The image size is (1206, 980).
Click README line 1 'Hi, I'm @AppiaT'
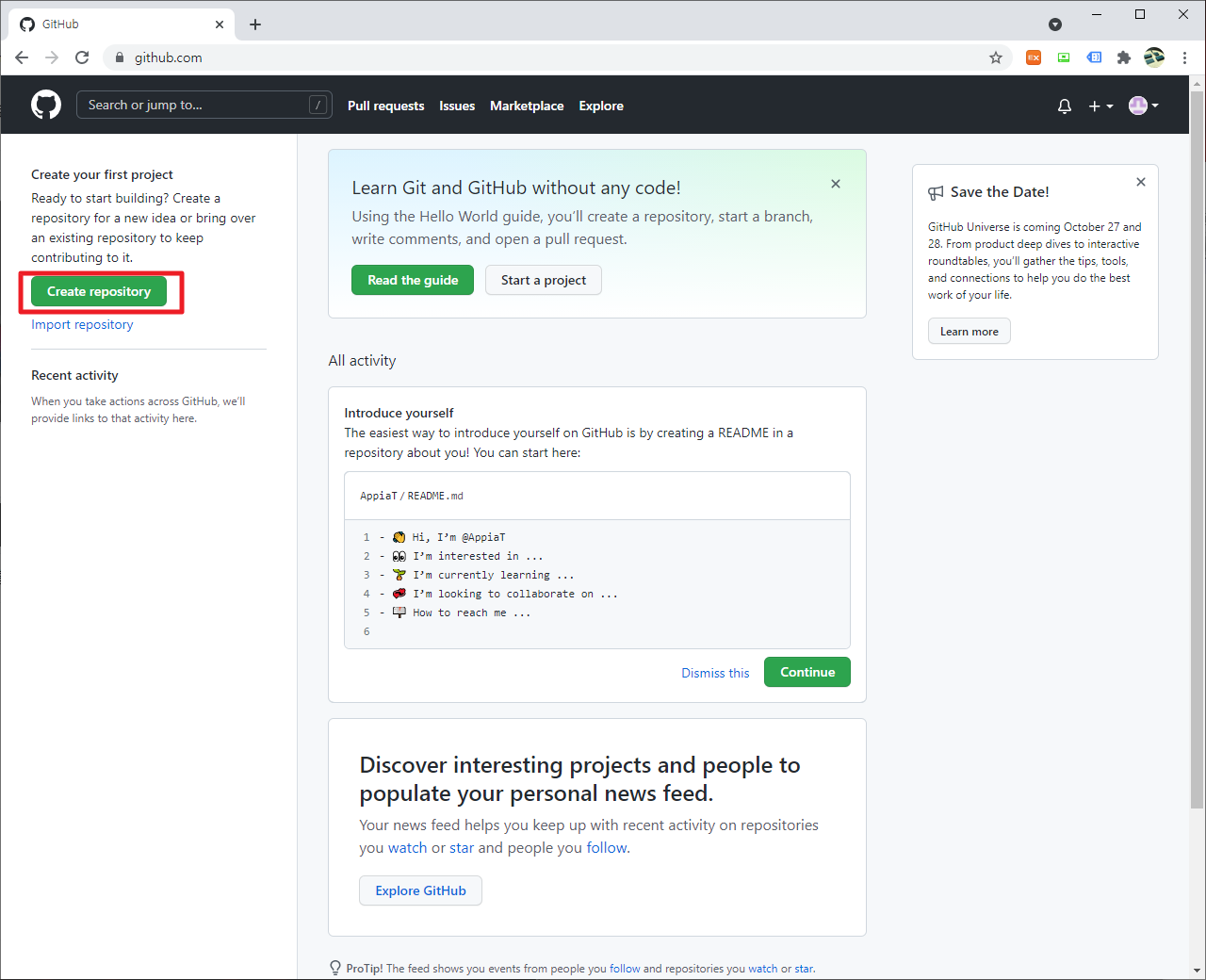(x=448, y=537)
